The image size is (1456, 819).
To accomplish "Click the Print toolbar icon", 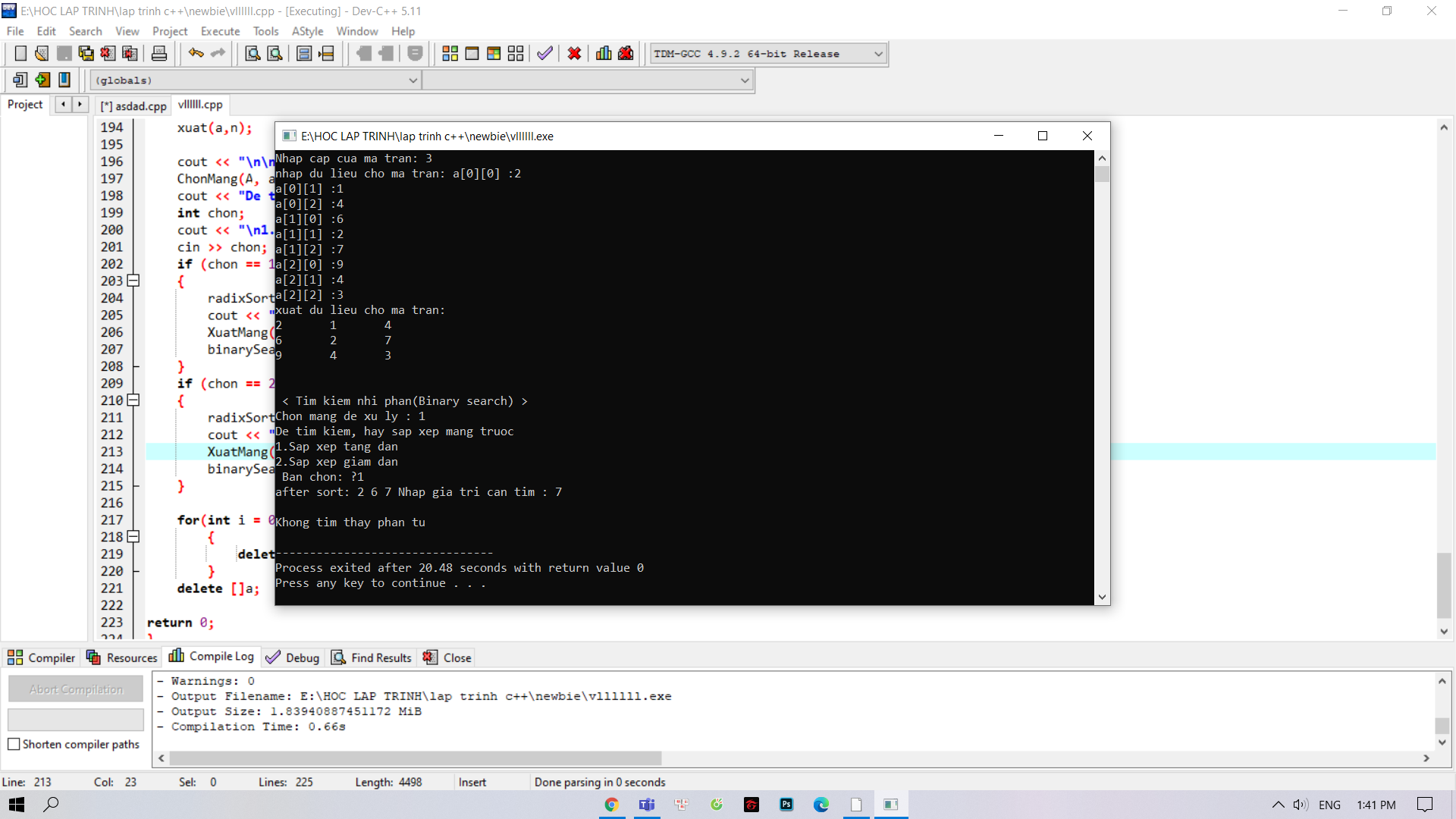I will (159, 53).
